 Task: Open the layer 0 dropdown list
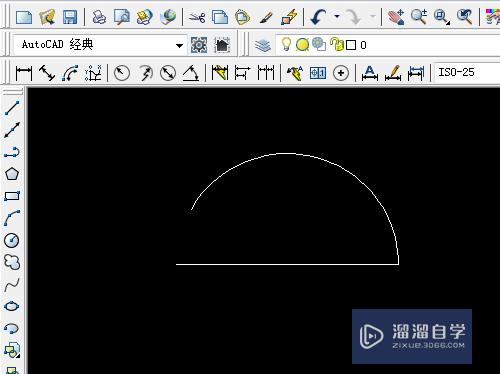pyautogui.click(x=388, y=45)
